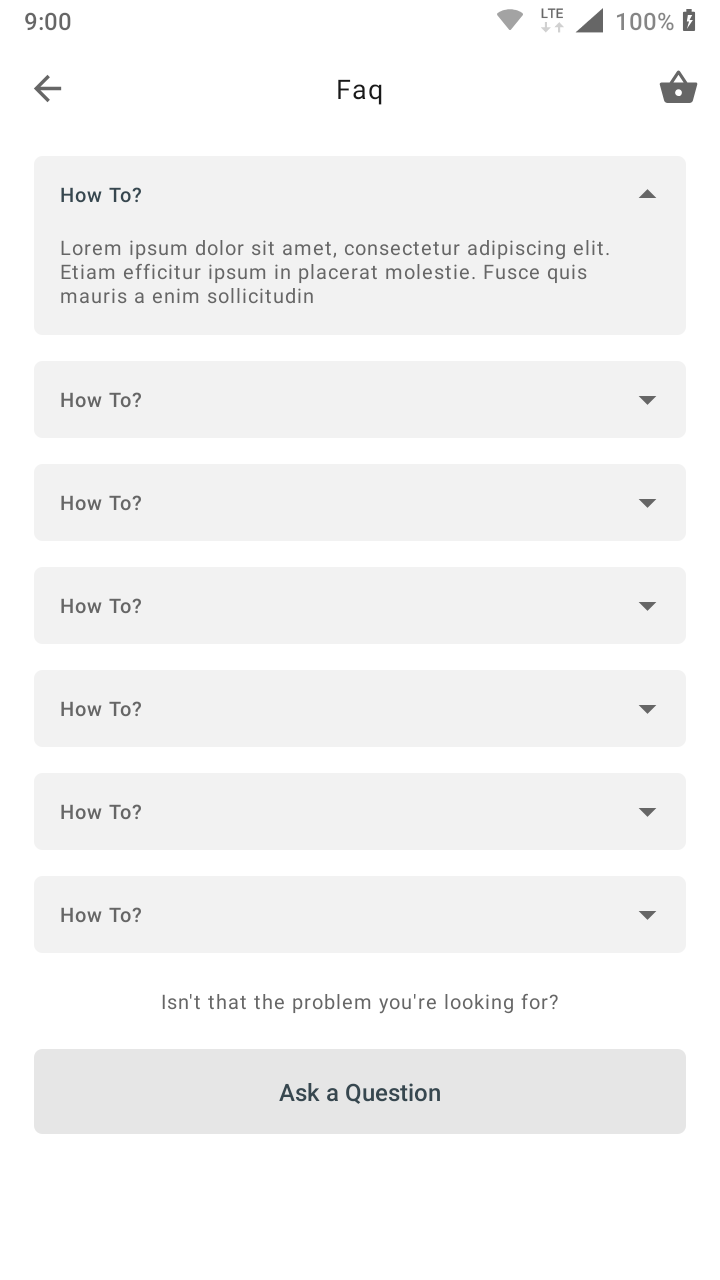This screenshot has height=1280, width=720.
Task: Expand the sixth How To? arrow
Action: 647,812
